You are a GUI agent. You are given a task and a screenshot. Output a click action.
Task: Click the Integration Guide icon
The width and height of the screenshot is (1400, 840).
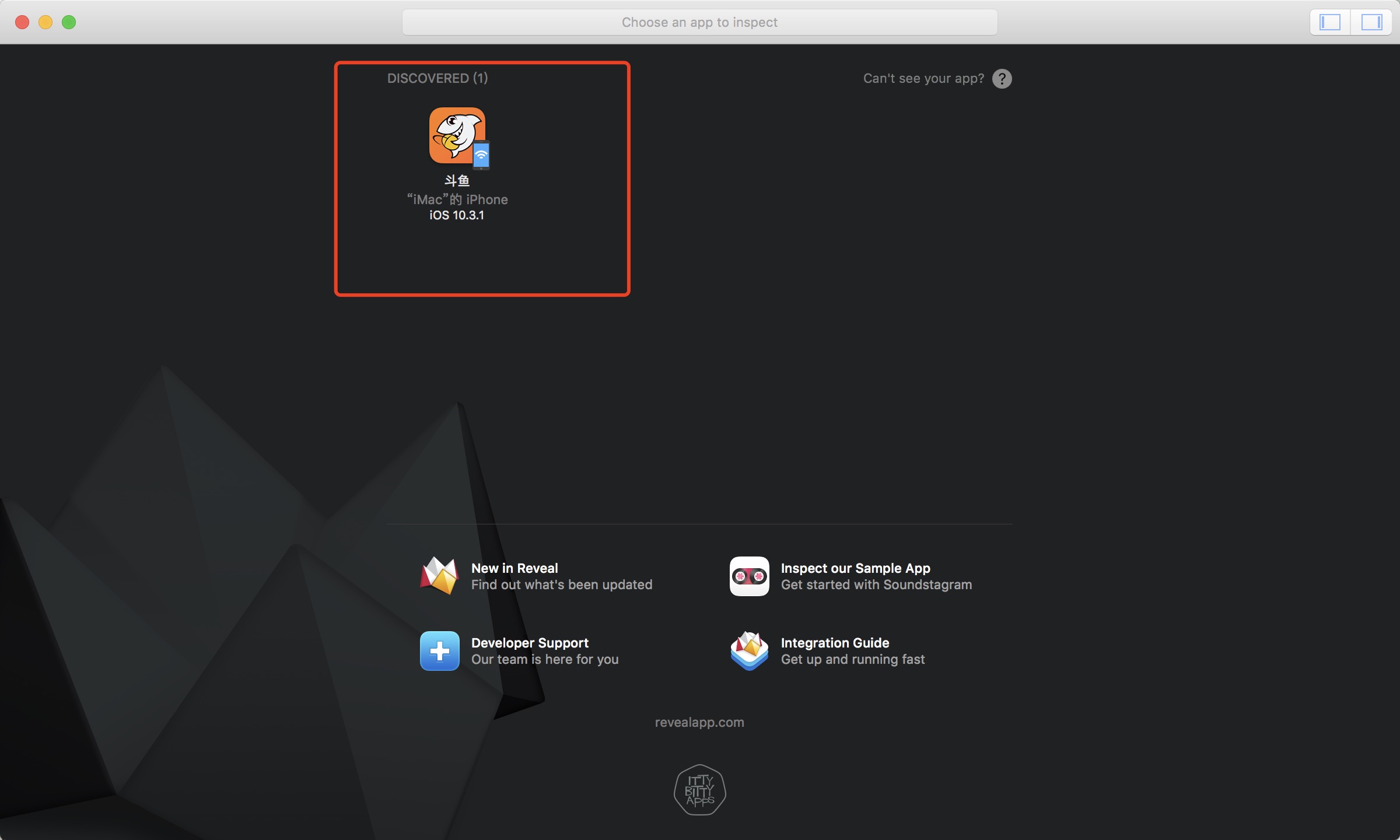[x=749, y=651]
